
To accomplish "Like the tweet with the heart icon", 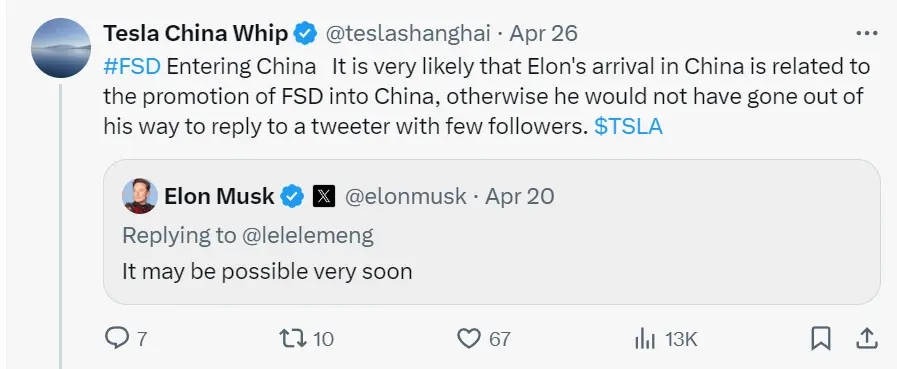I will tap(469, 339).
